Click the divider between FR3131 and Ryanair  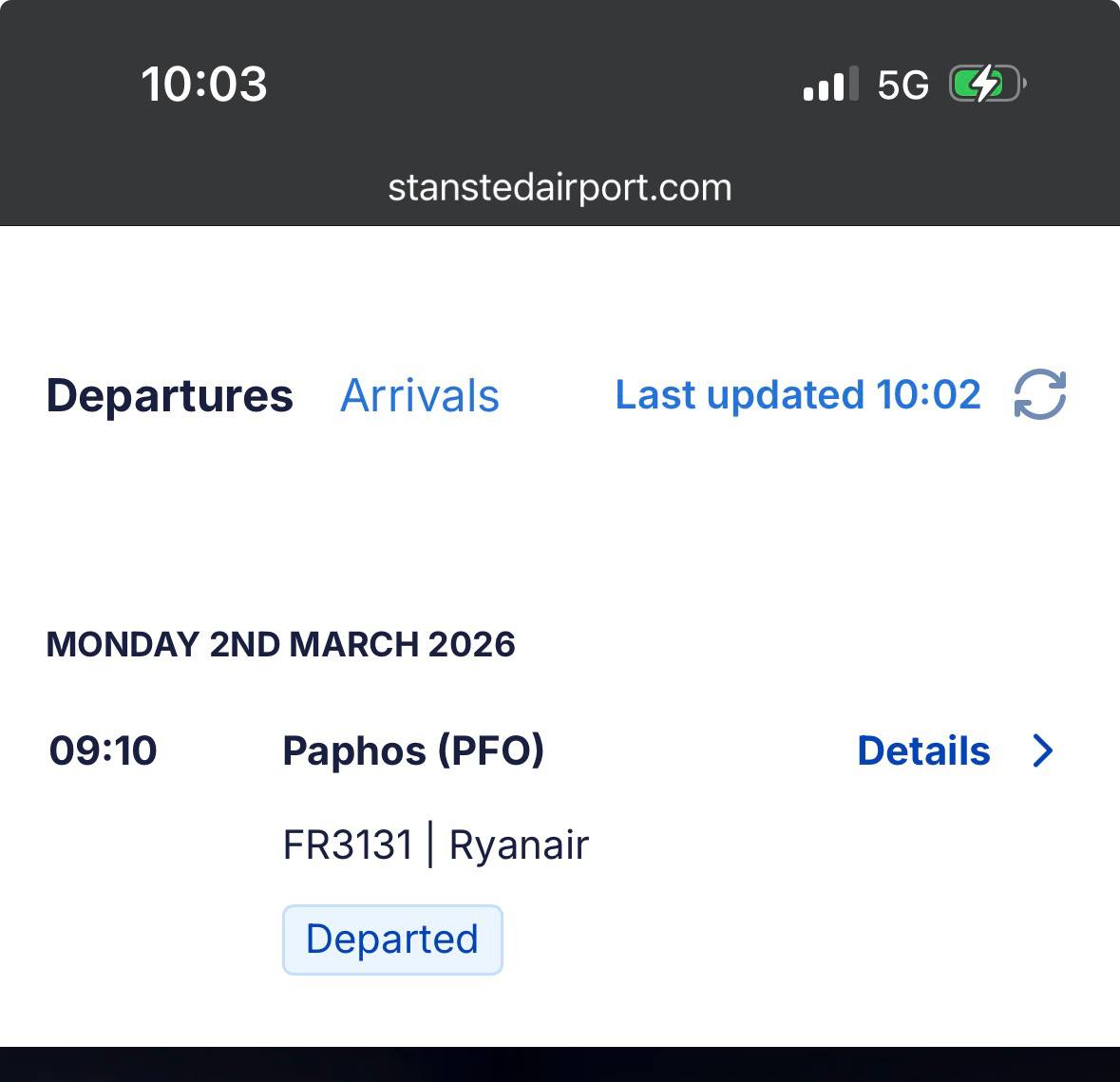pos(430,845)
